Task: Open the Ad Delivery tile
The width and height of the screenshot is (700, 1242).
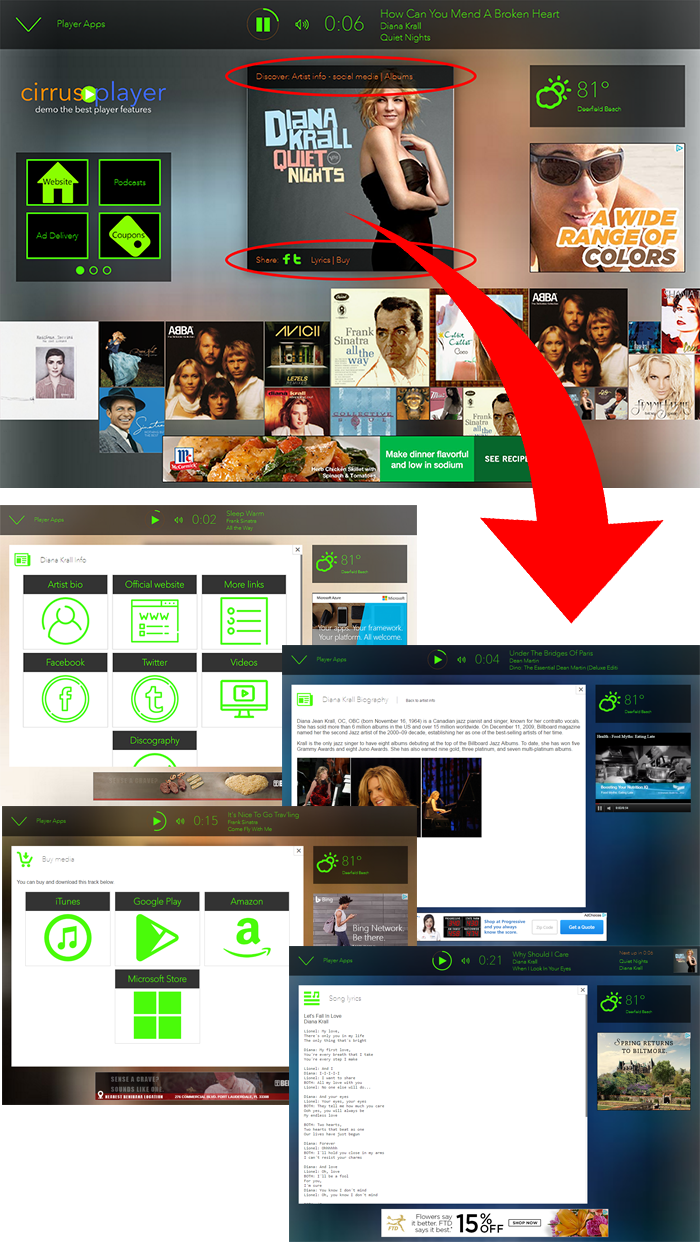Action: click(57, 235)
